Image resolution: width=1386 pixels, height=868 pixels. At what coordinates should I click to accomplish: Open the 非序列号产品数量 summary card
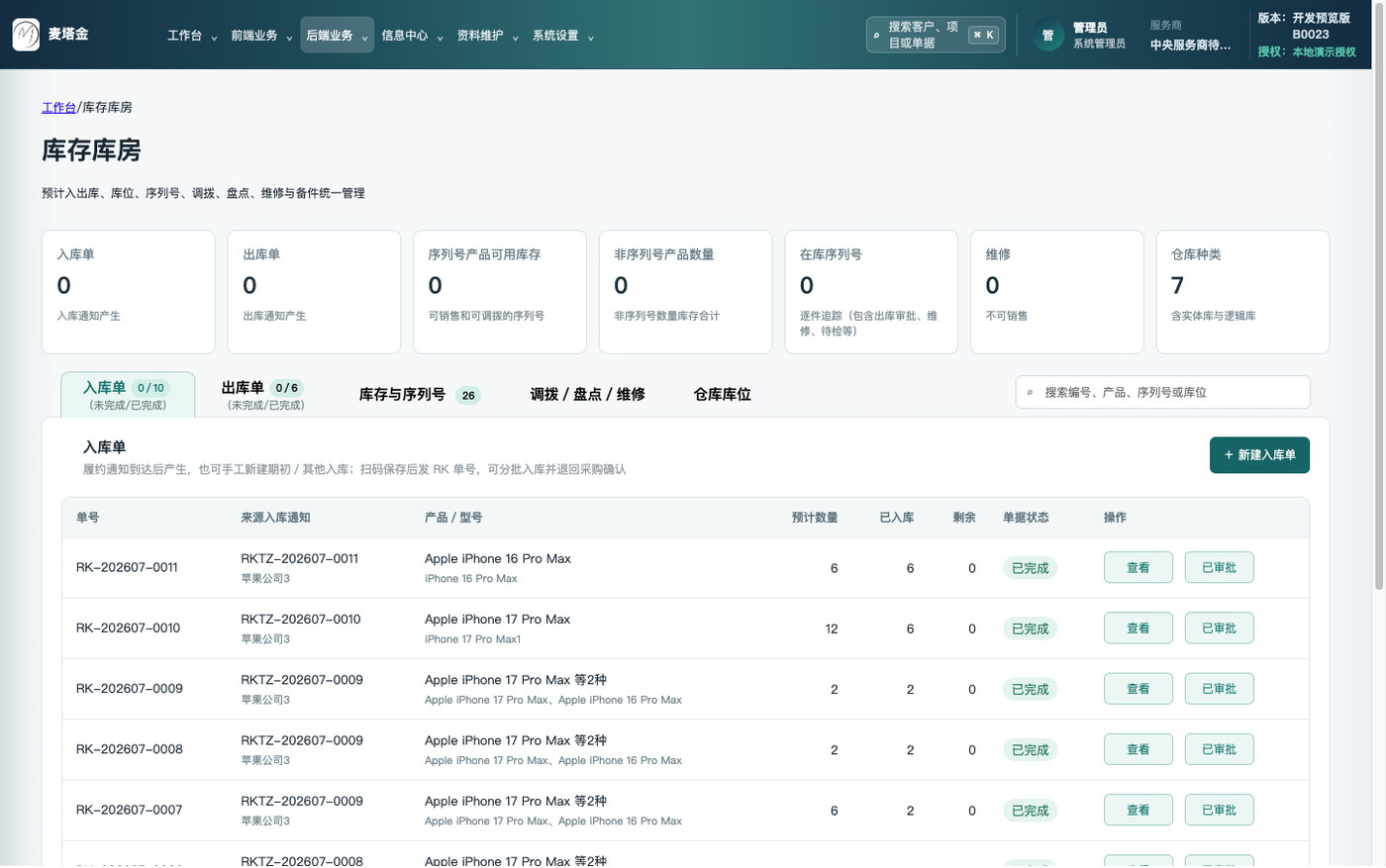[x=686, y=292]
